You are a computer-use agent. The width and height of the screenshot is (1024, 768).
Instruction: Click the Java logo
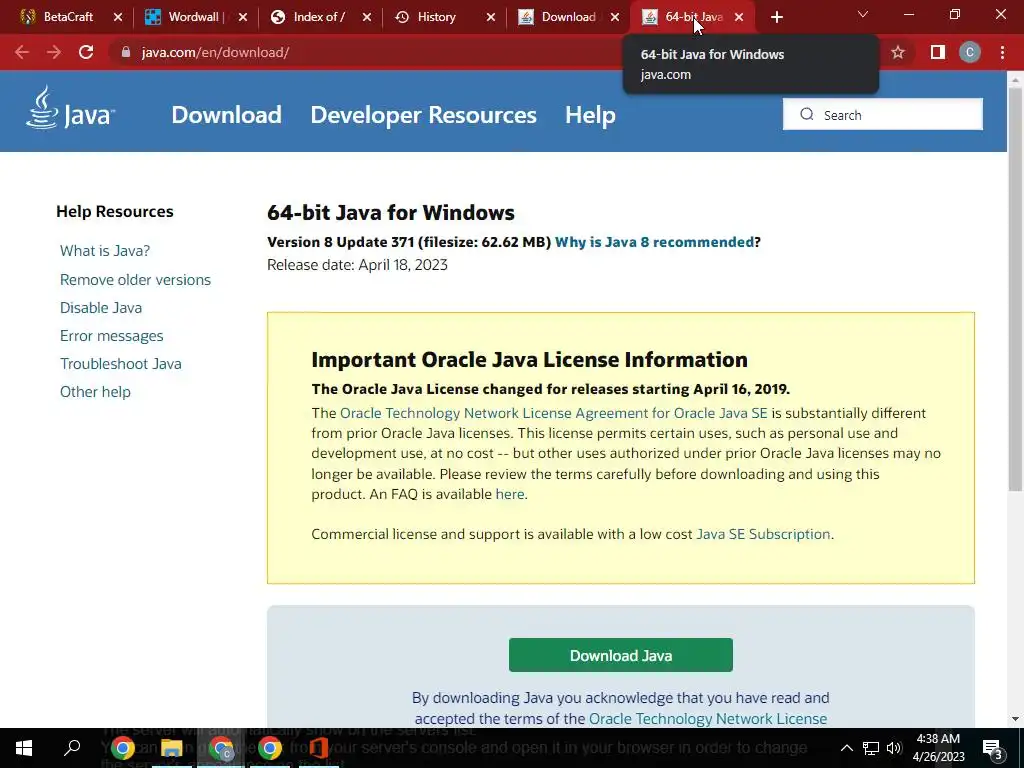70,108
